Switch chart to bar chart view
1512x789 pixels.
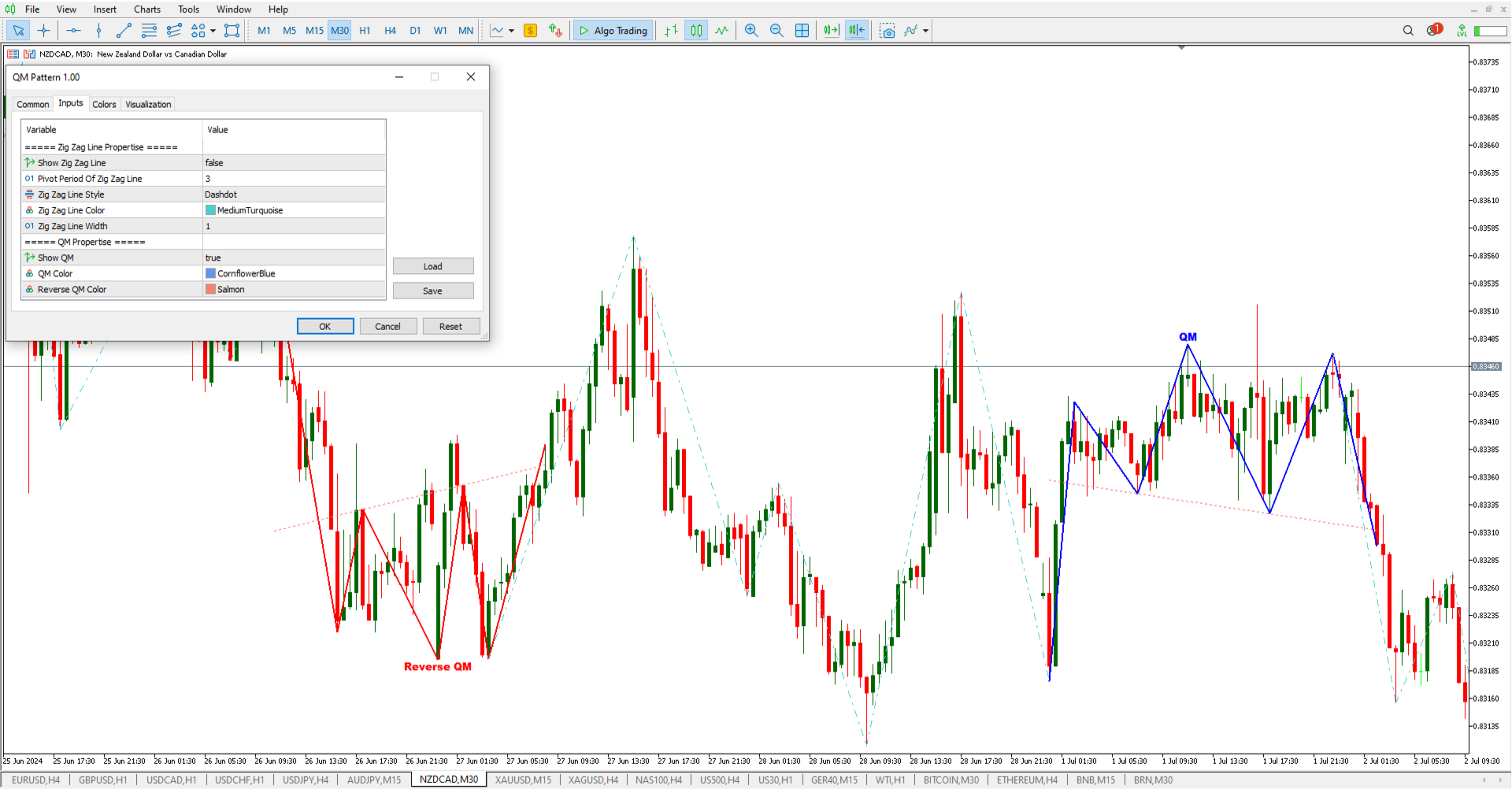pos(671,31)
